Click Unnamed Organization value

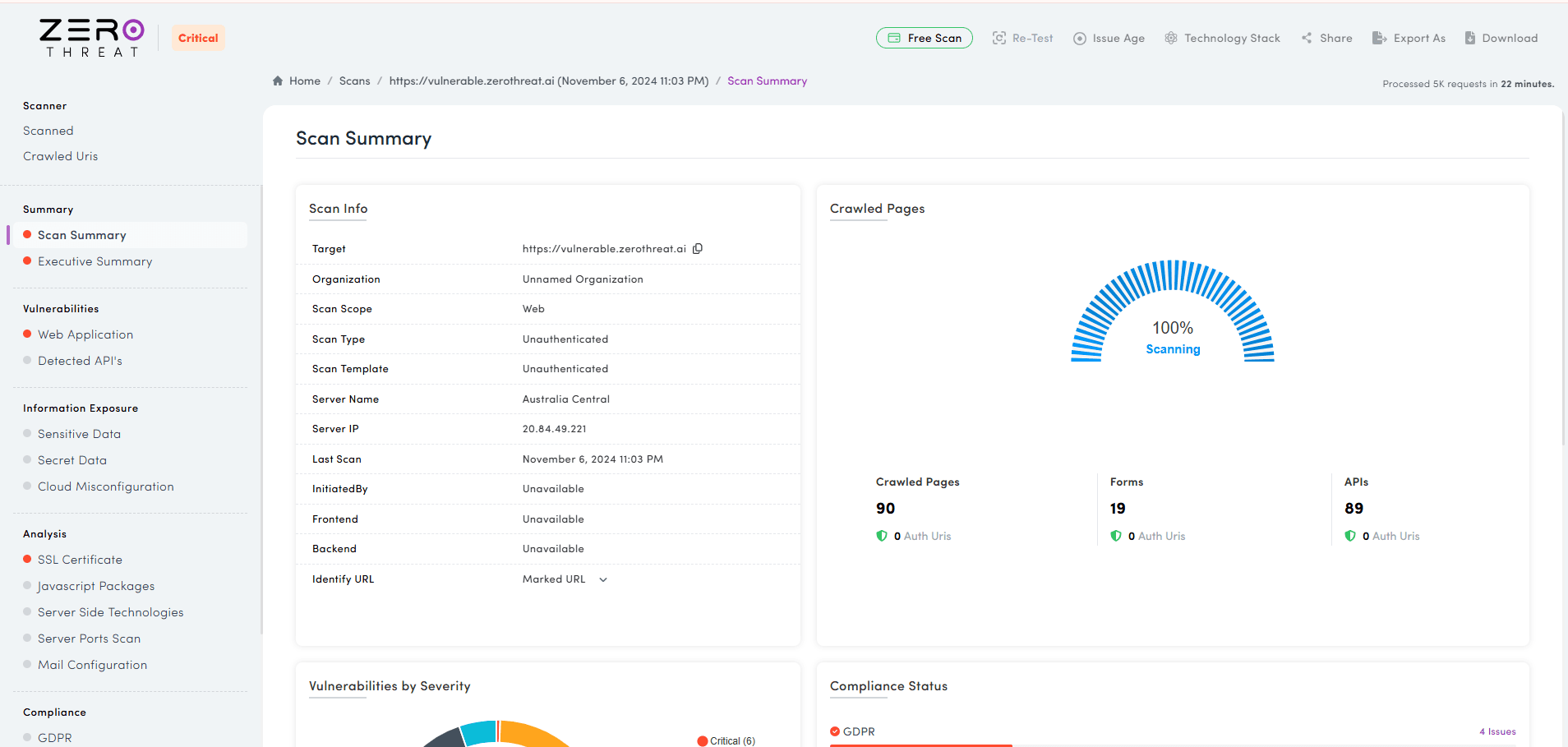(x=583, y=279)
